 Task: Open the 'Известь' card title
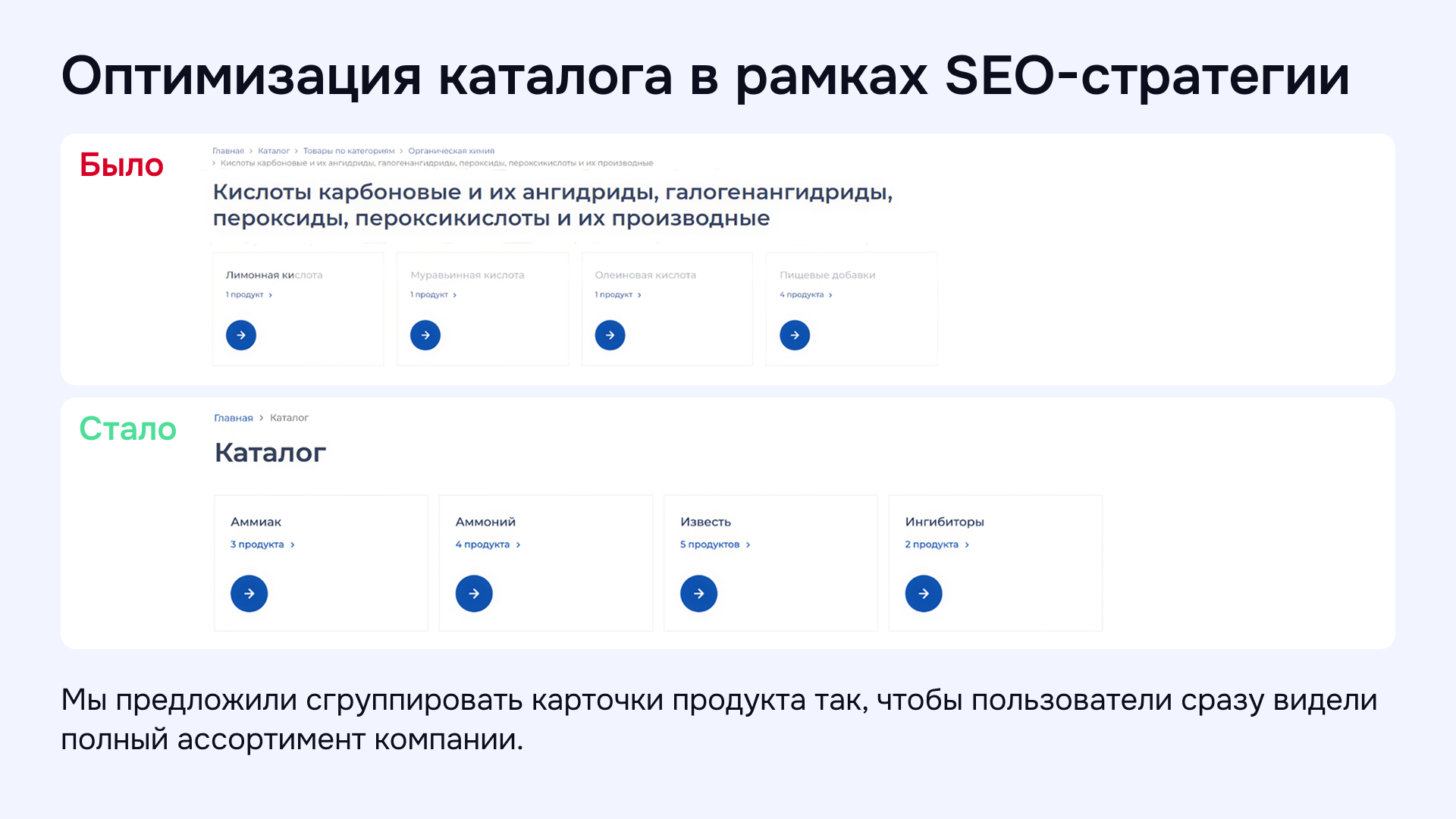pos(705,522)
